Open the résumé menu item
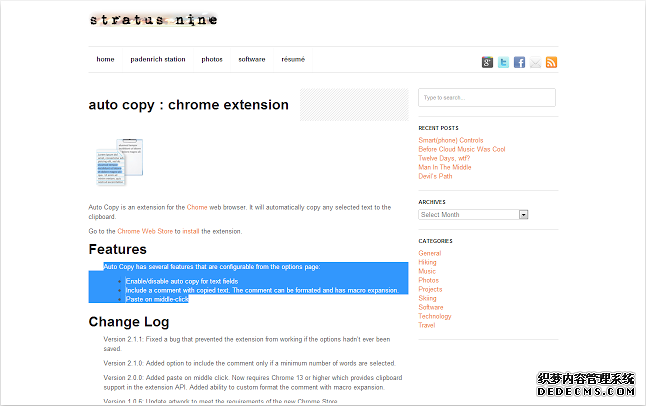This screenshot has width=646, height=406. (x=293, y=59)
